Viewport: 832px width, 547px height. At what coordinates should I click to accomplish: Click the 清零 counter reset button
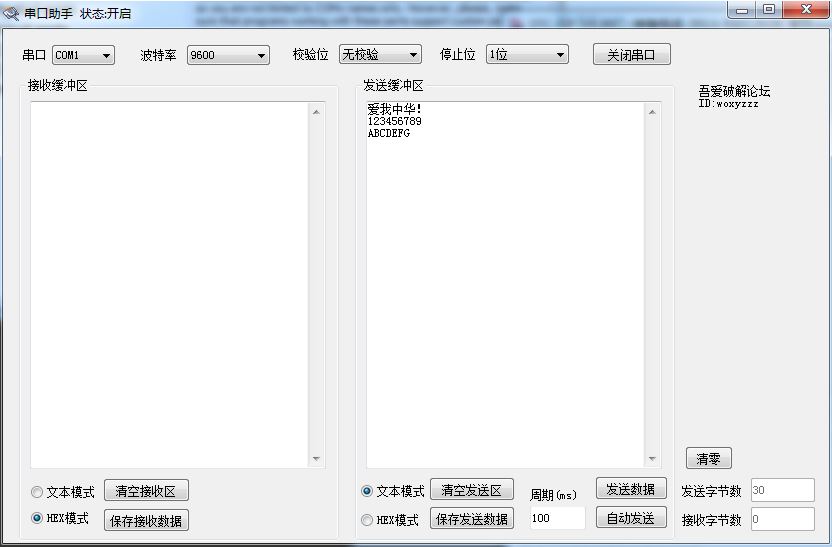coord(708,458)
